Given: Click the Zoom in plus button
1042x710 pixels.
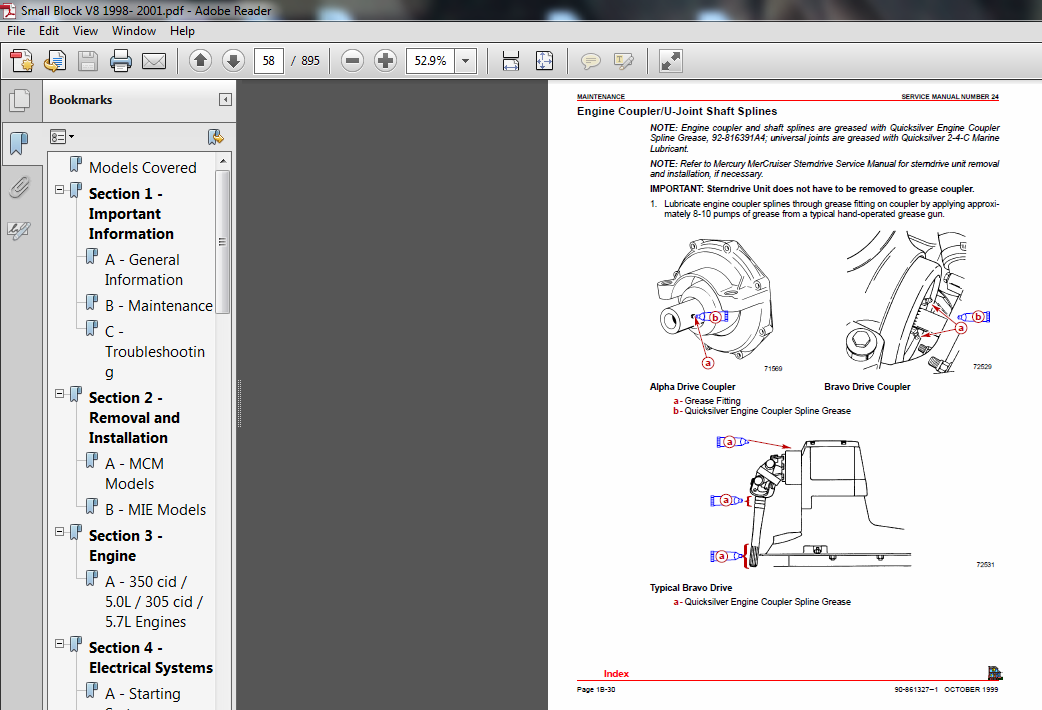Looking at the screenshot, I should coord(385,61).
